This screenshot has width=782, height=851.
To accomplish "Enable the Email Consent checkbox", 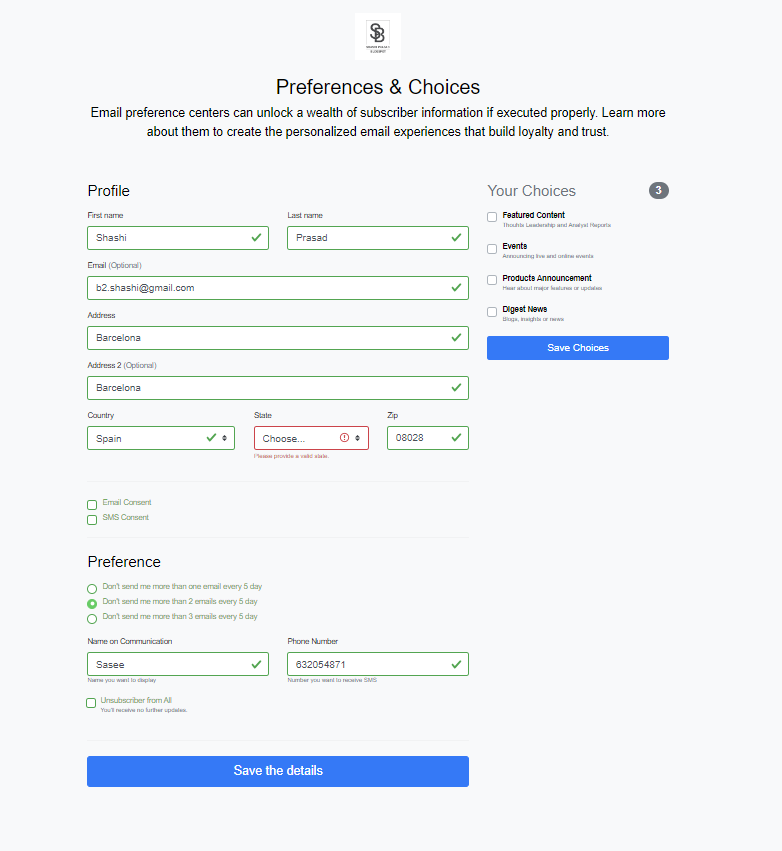I will 92,505.
